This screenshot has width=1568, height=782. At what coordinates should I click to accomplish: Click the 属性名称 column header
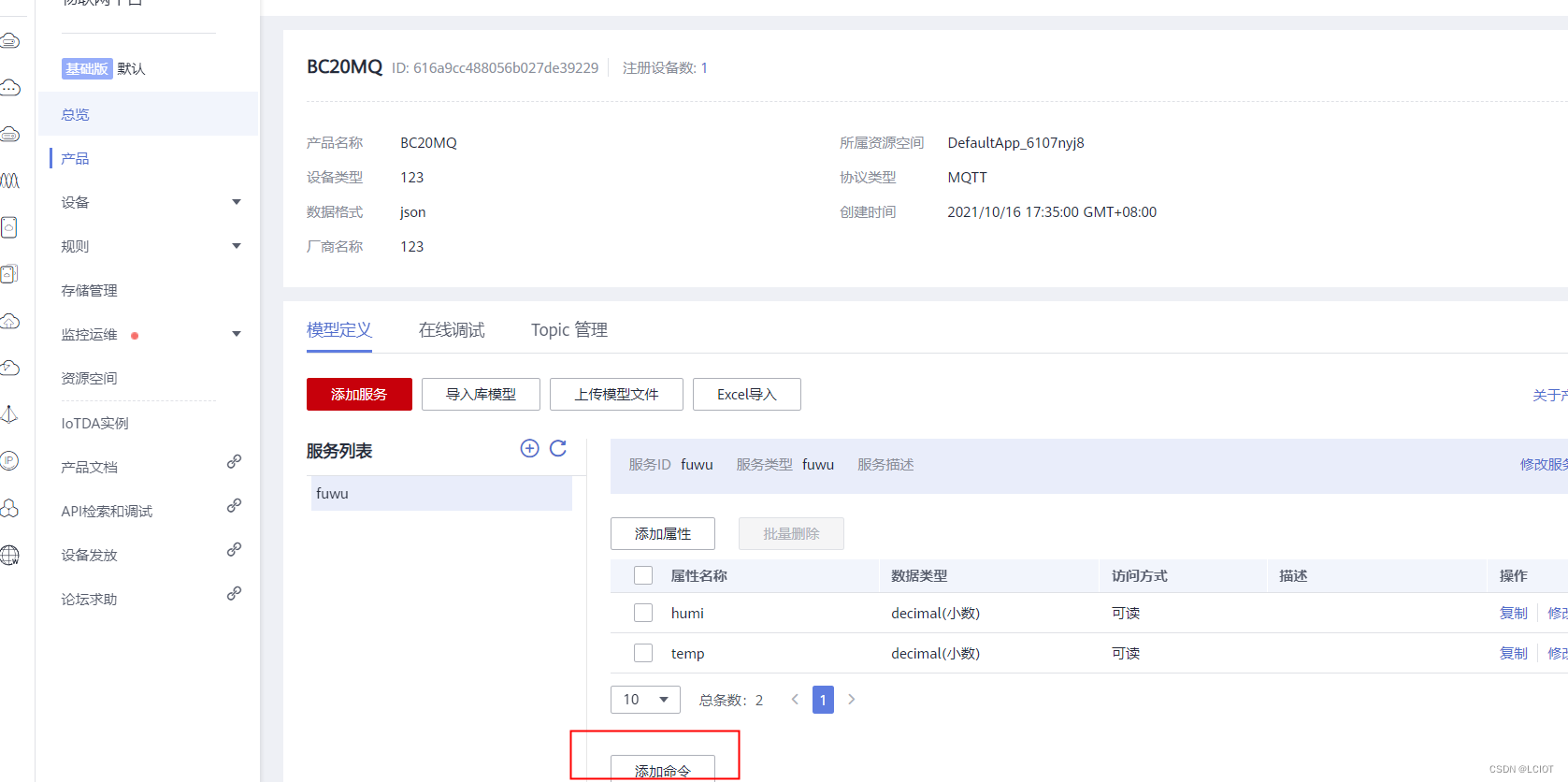click(x=699, y=576)
